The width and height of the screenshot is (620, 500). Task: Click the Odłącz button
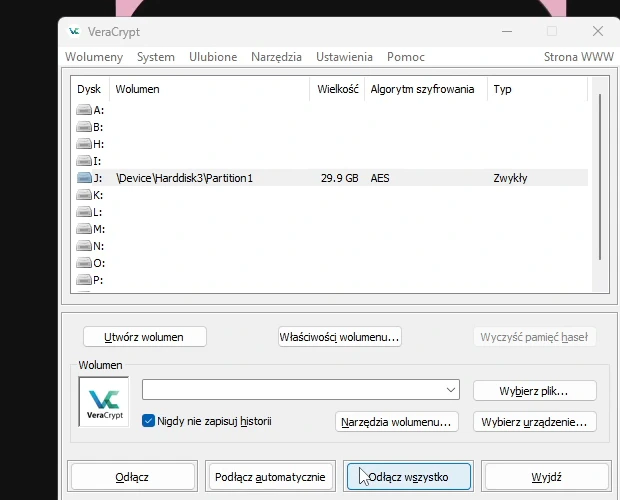(x=132, y=477)
